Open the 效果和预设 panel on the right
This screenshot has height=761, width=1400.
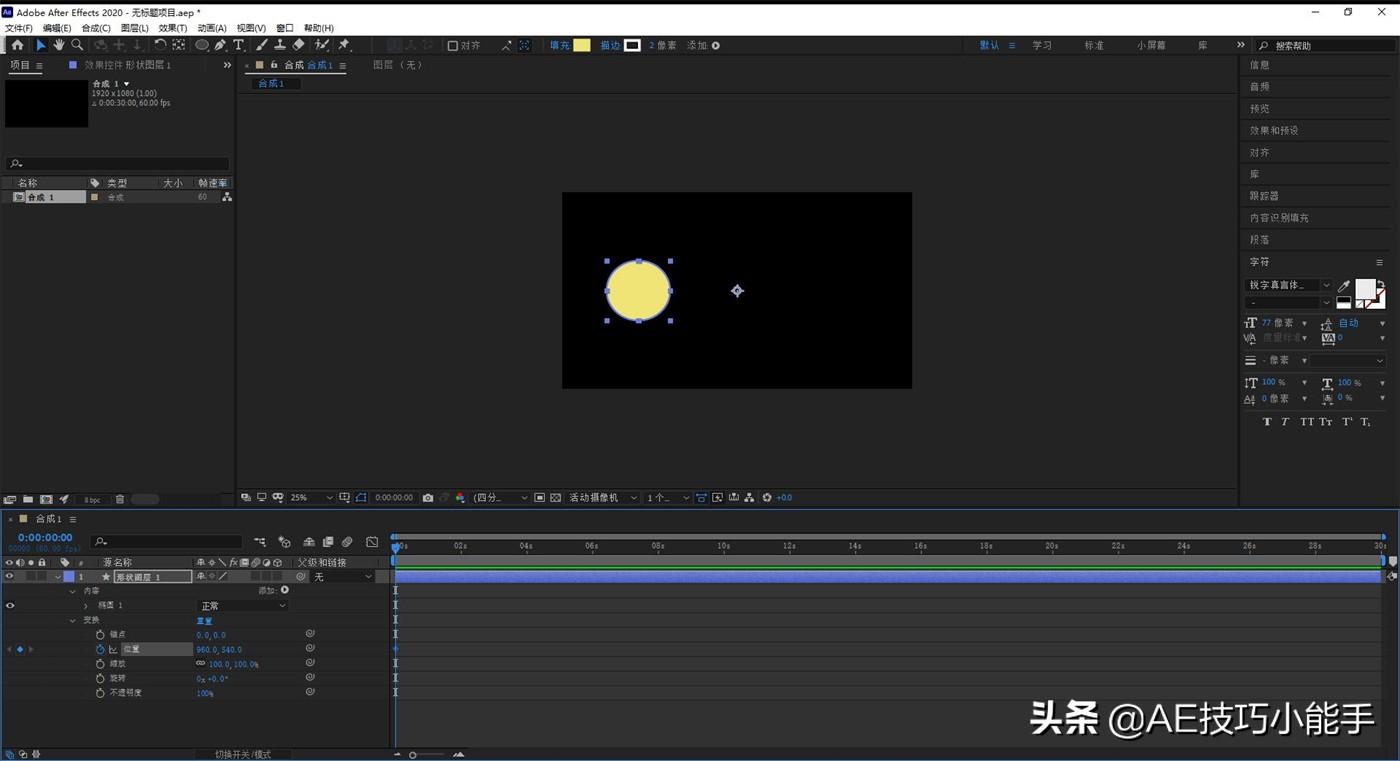click(1274, 130)
